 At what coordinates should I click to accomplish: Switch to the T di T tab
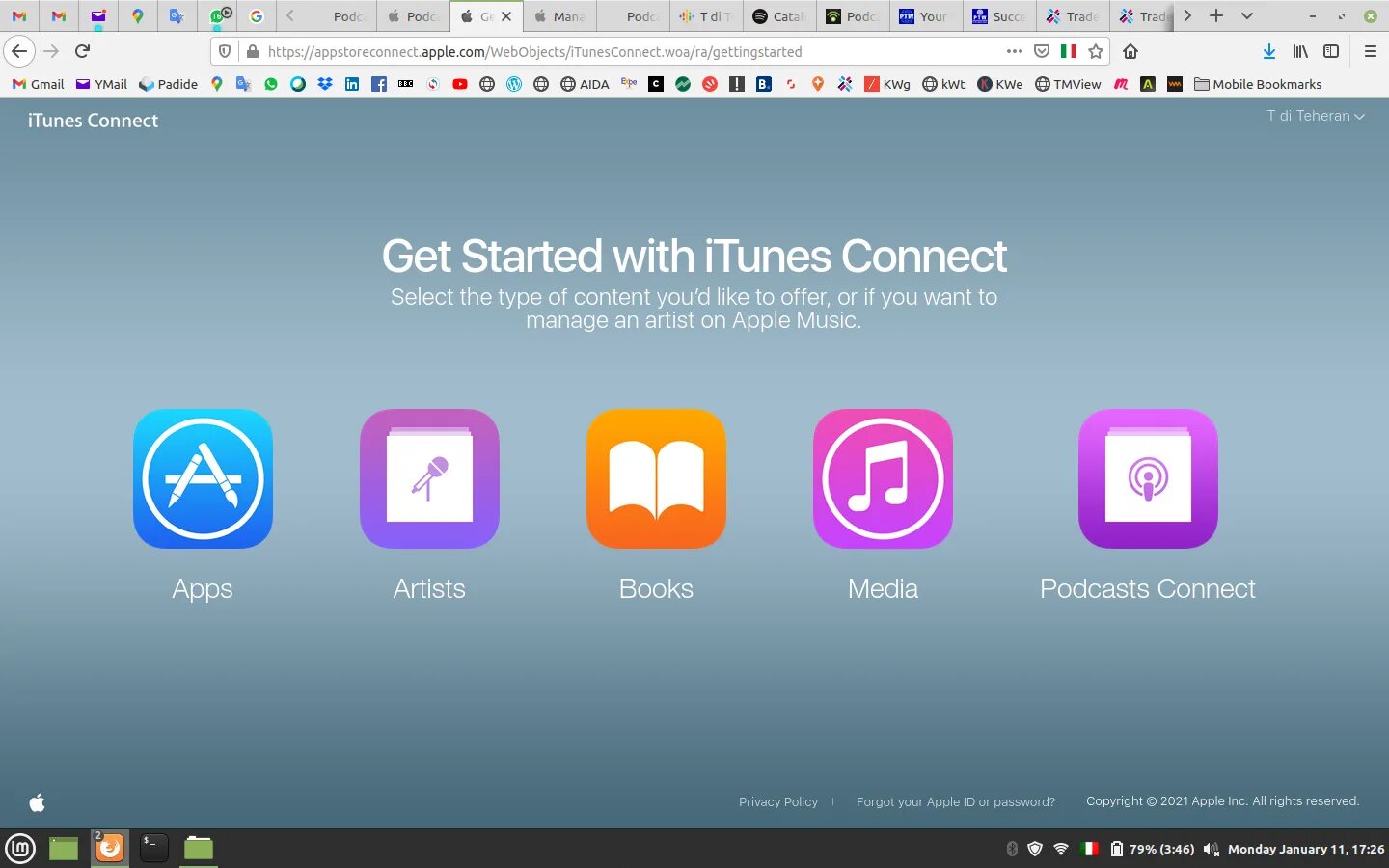706,16
